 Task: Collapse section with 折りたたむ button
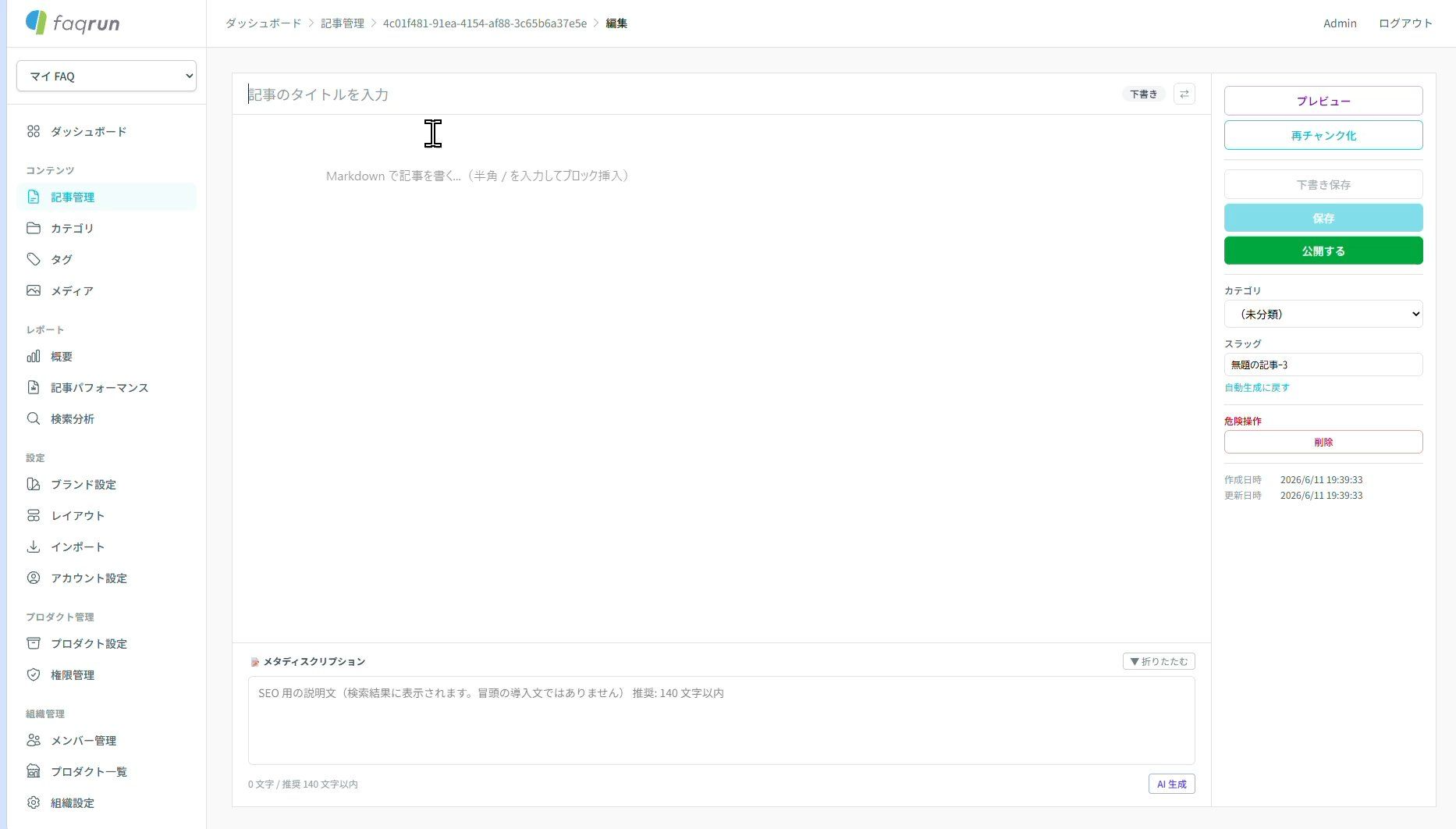pos(1159,661)
